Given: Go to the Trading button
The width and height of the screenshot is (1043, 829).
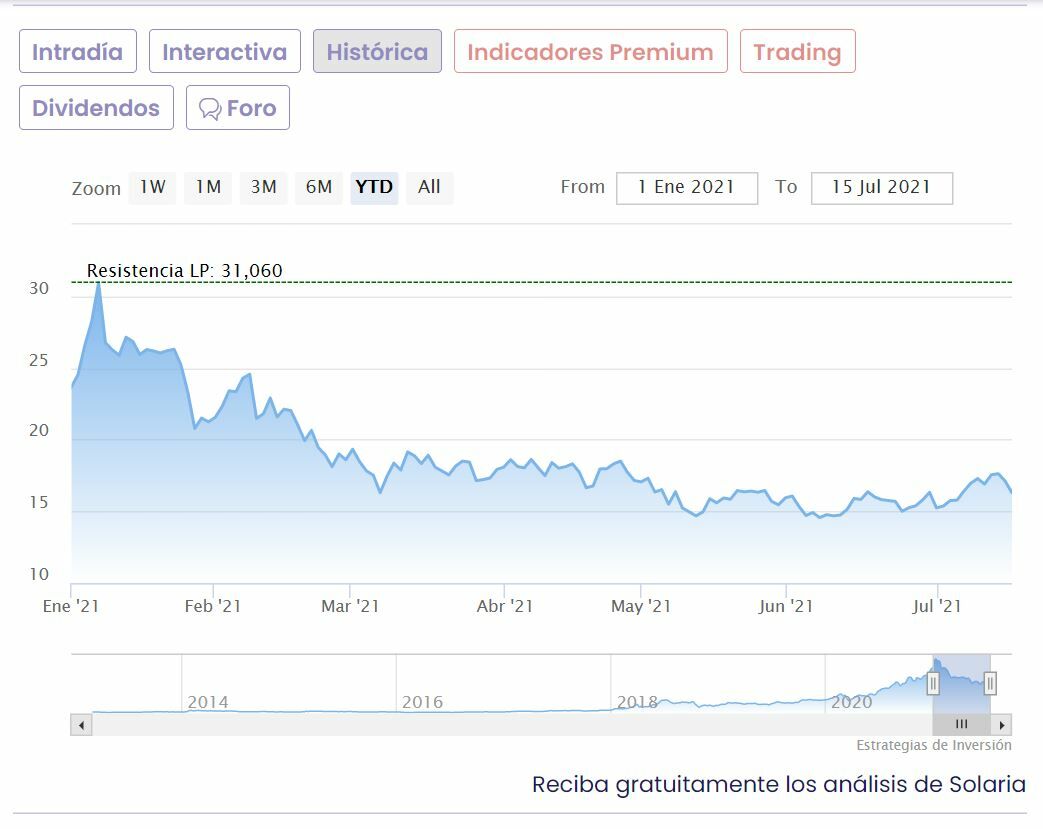Looking at the screenshot, I should click(797, 52).
